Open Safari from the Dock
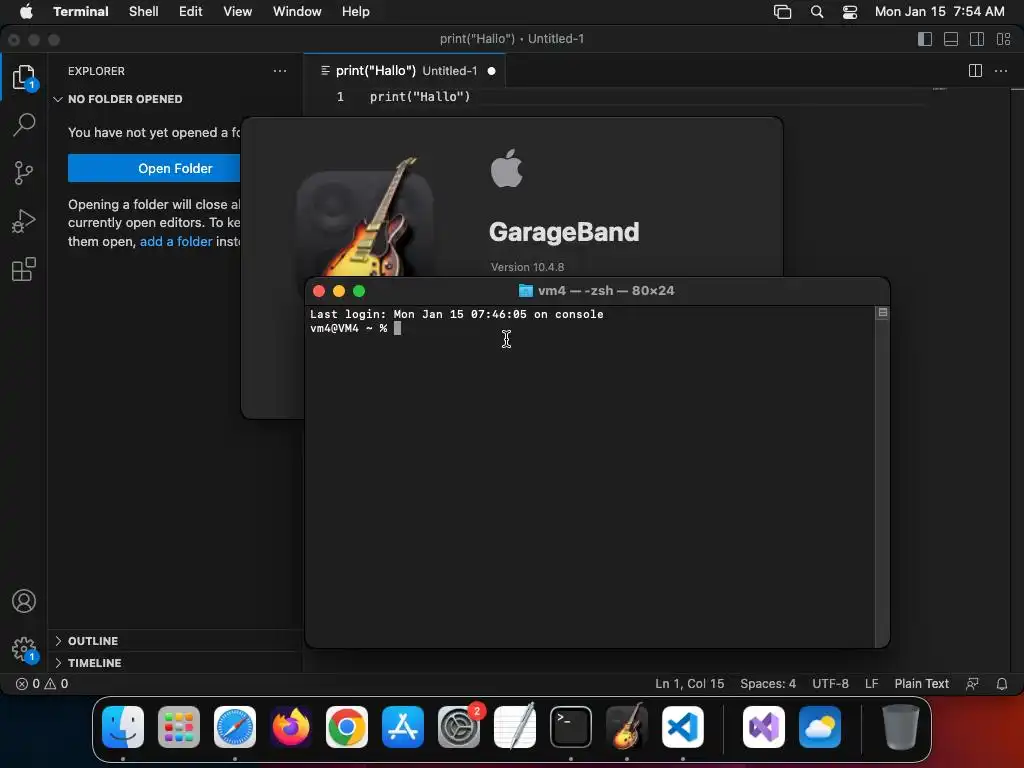1024x768 pixels. (x=235, y=727)
